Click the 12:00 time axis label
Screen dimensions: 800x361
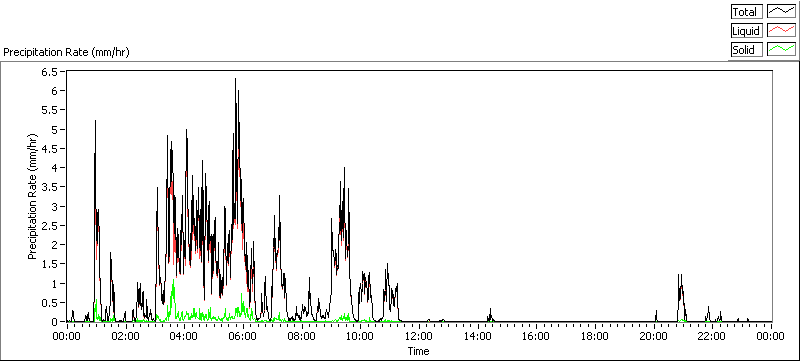419,336
